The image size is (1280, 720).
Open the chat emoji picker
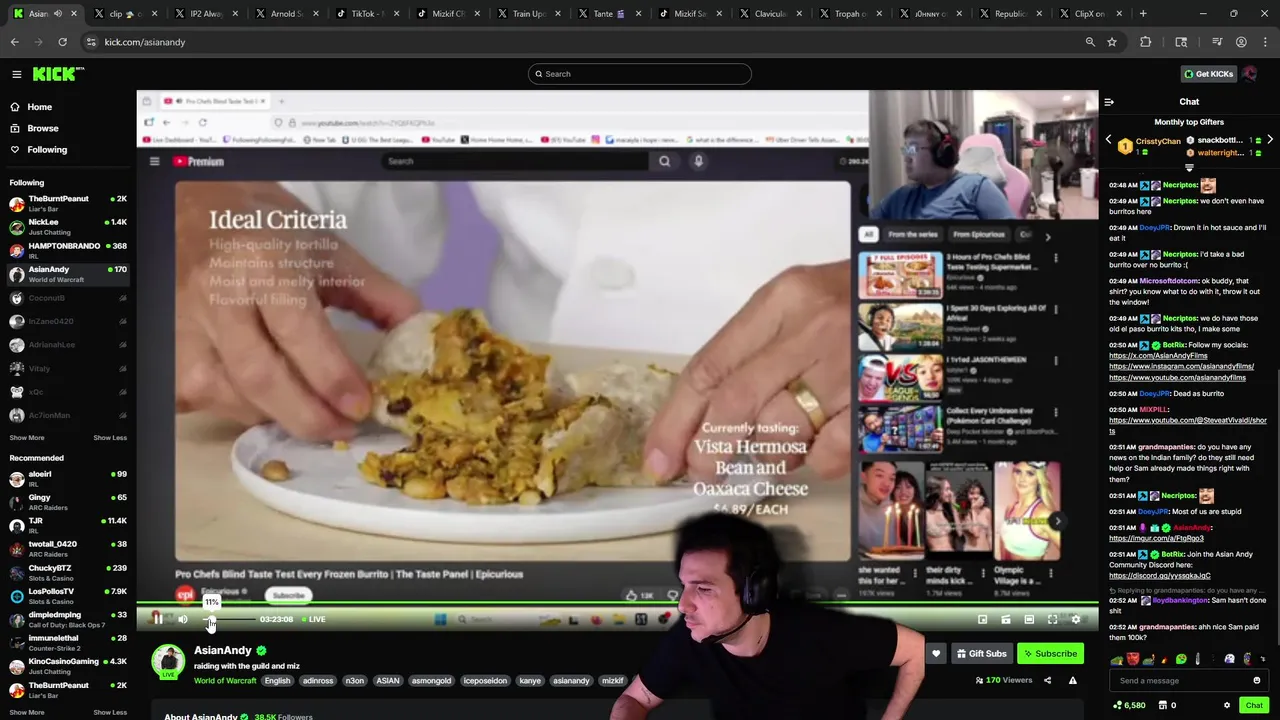click(x=1257, y=681)
